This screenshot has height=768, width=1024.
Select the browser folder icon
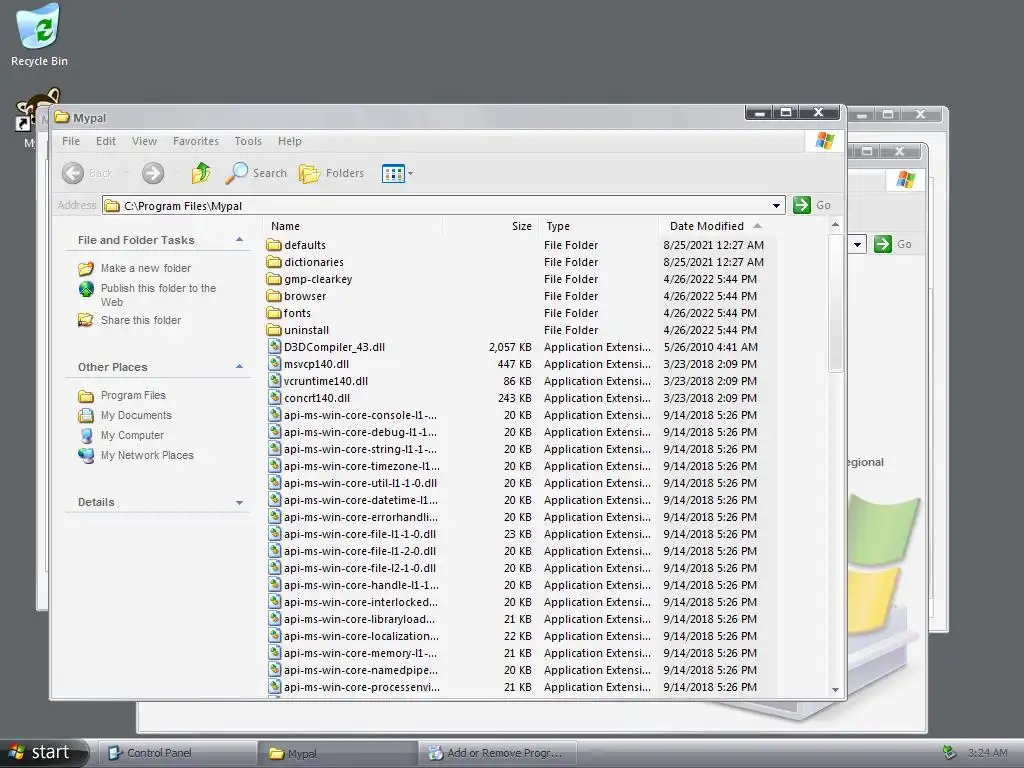pos(274,296)
